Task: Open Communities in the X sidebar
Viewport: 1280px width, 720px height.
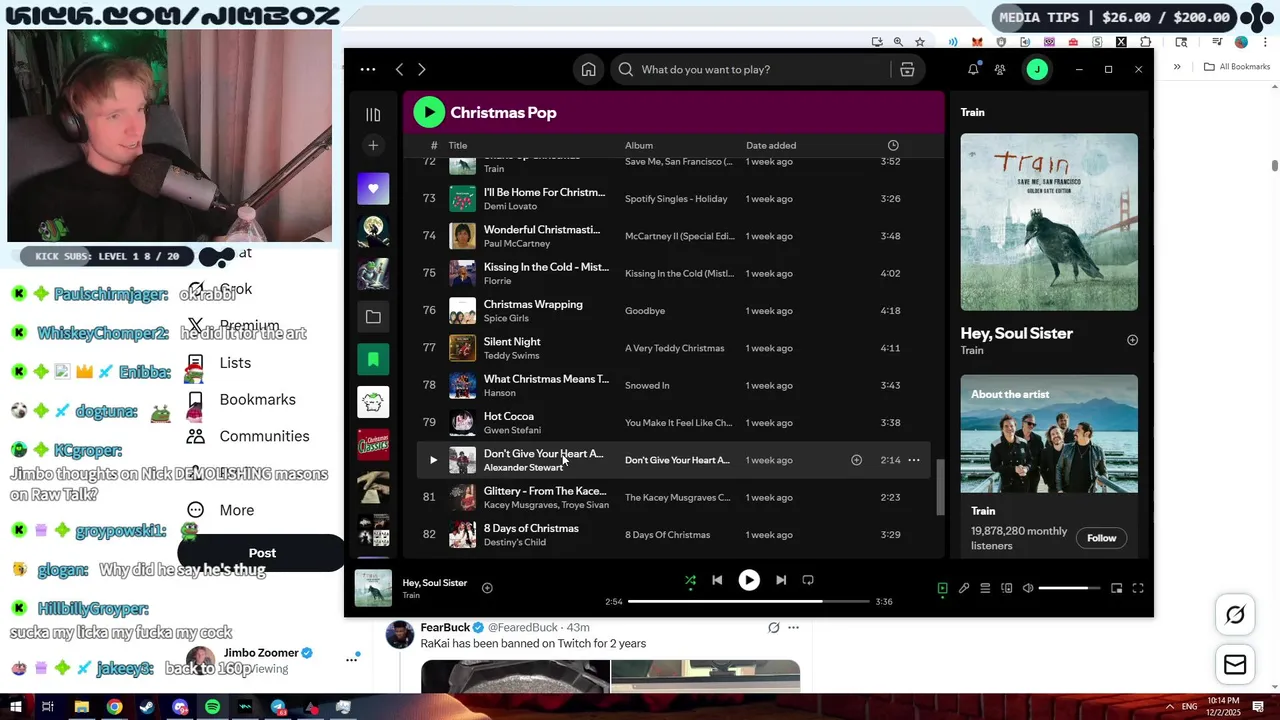Action: [248, 436]
